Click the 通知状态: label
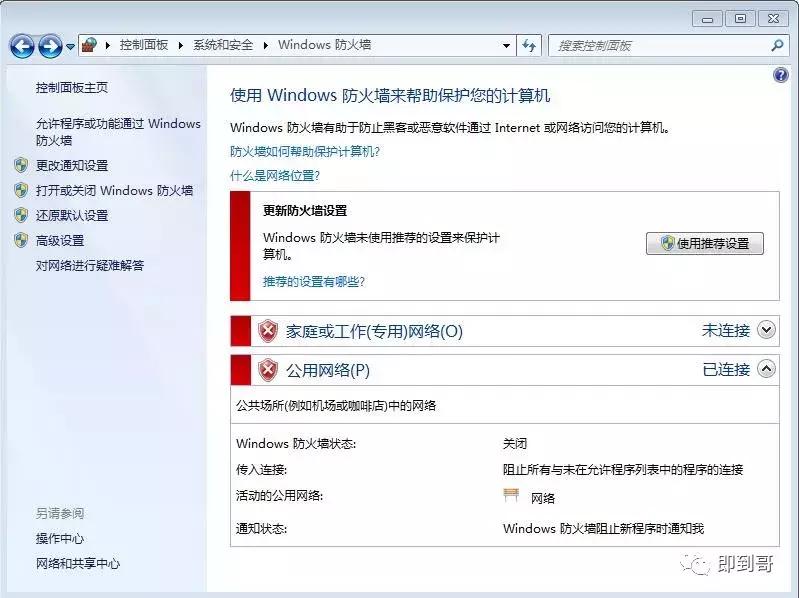 261,529
